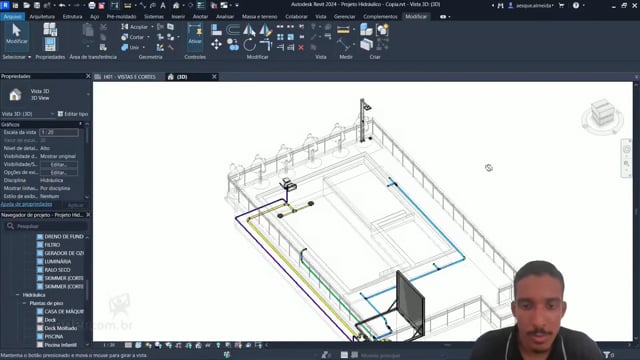
Task: Close the {3D} view tab
Action: (214, 77)
